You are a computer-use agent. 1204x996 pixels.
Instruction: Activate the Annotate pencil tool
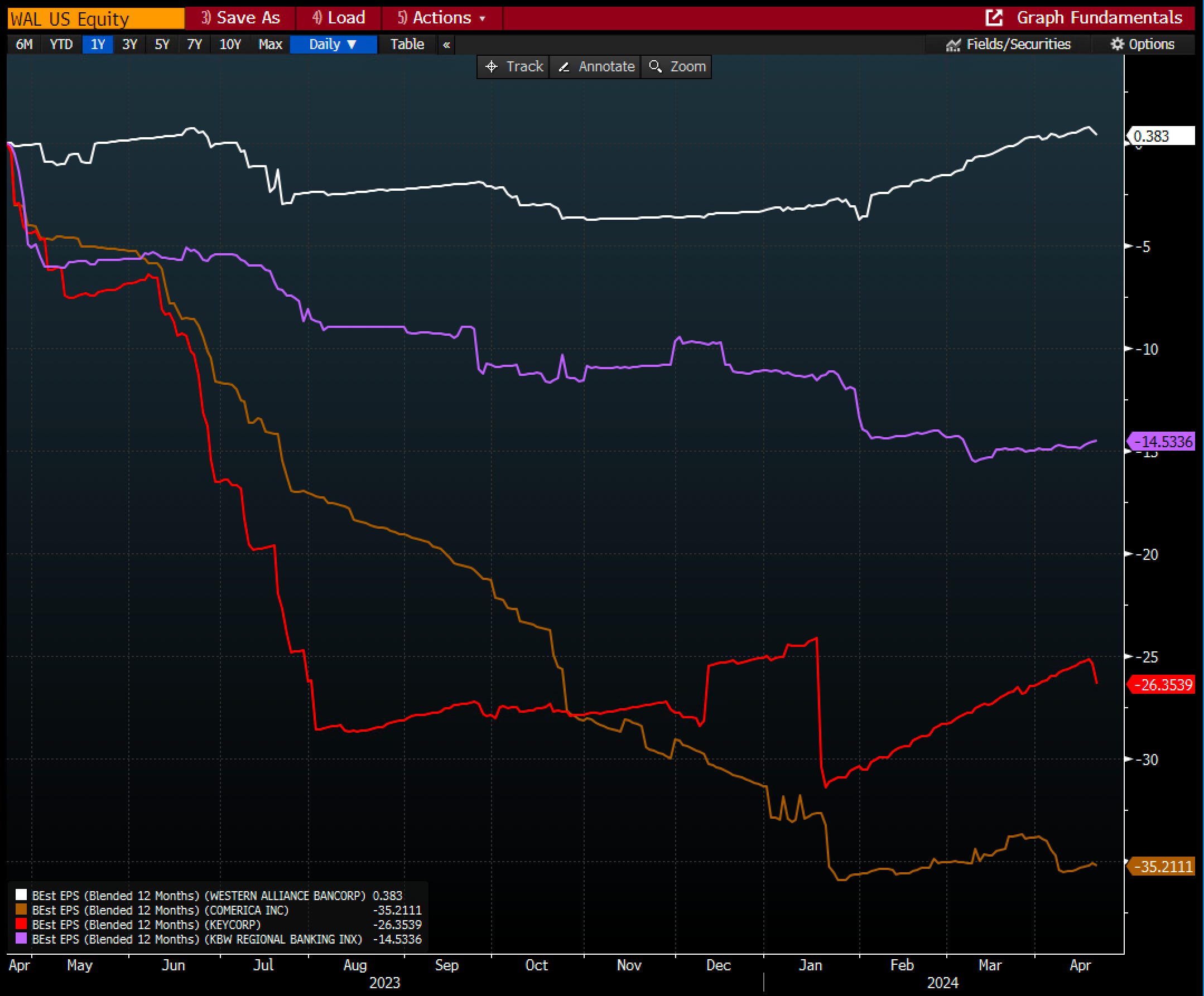[595, 66]
